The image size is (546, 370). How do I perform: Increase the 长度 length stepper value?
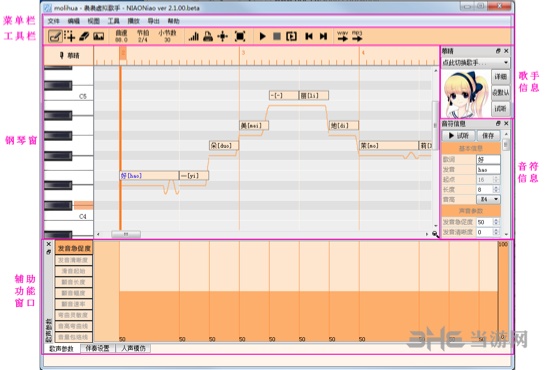[x=496, y=187]
